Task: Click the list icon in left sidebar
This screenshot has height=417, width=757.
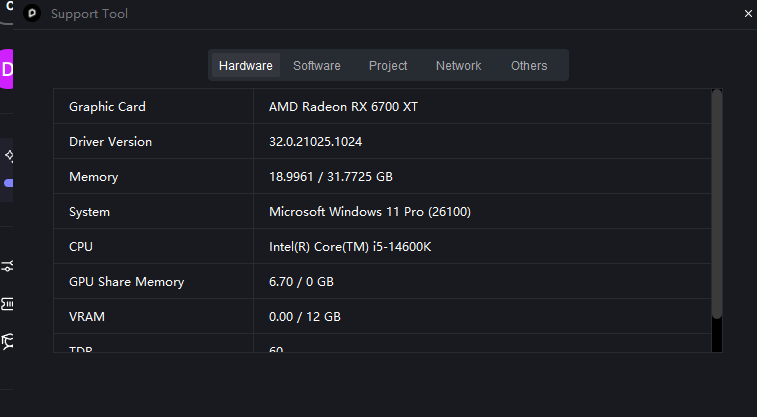Action: click(8, 303)
